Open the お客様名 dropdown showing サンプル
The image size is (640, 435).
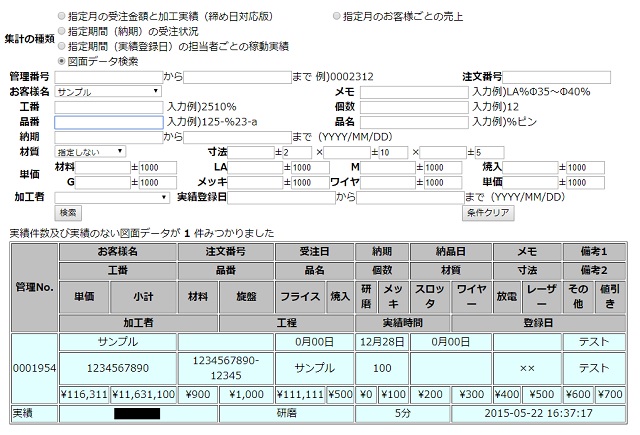108,91
